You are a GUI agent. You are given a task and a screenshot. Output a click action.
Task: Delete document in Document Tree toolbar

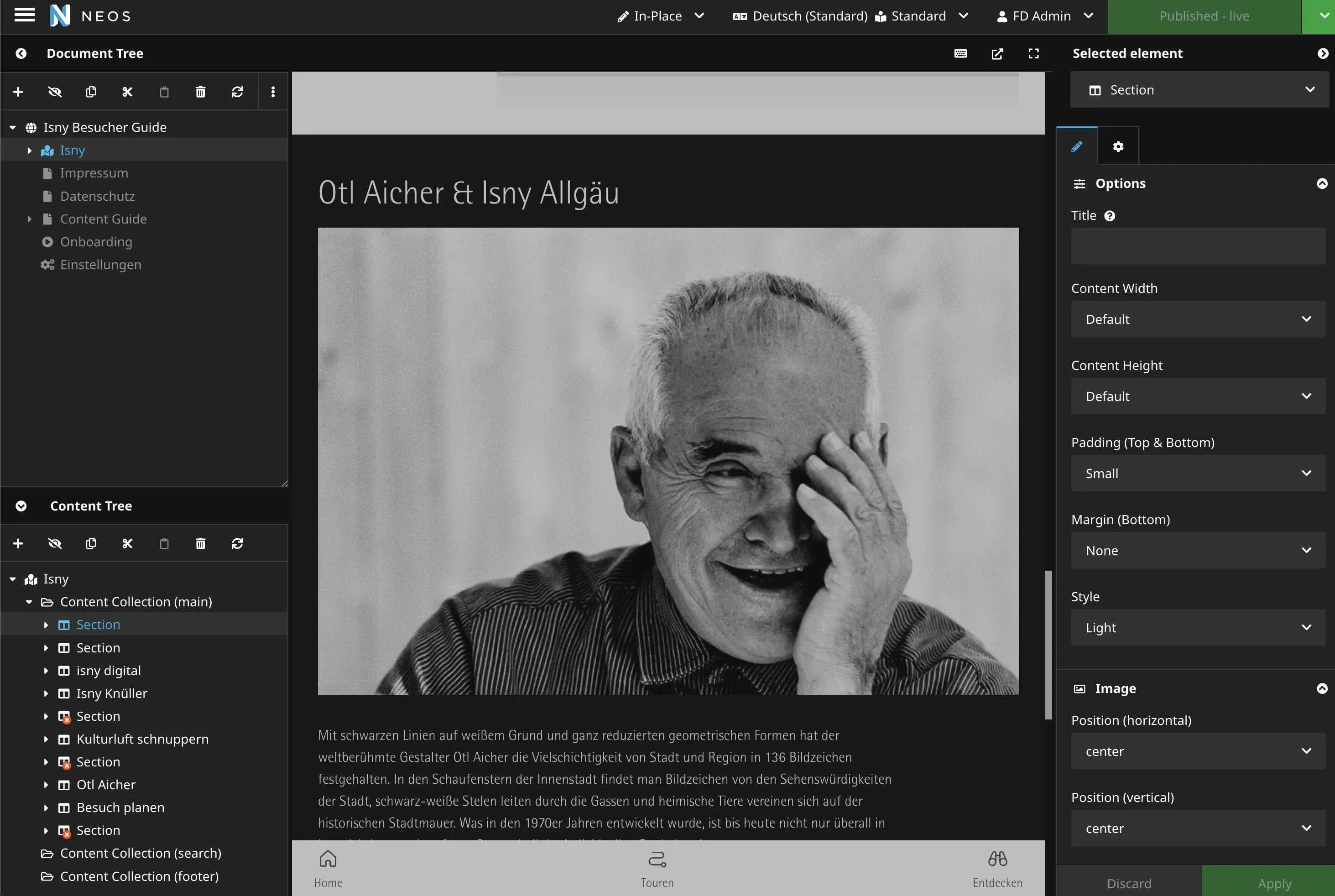pos(201,92)
